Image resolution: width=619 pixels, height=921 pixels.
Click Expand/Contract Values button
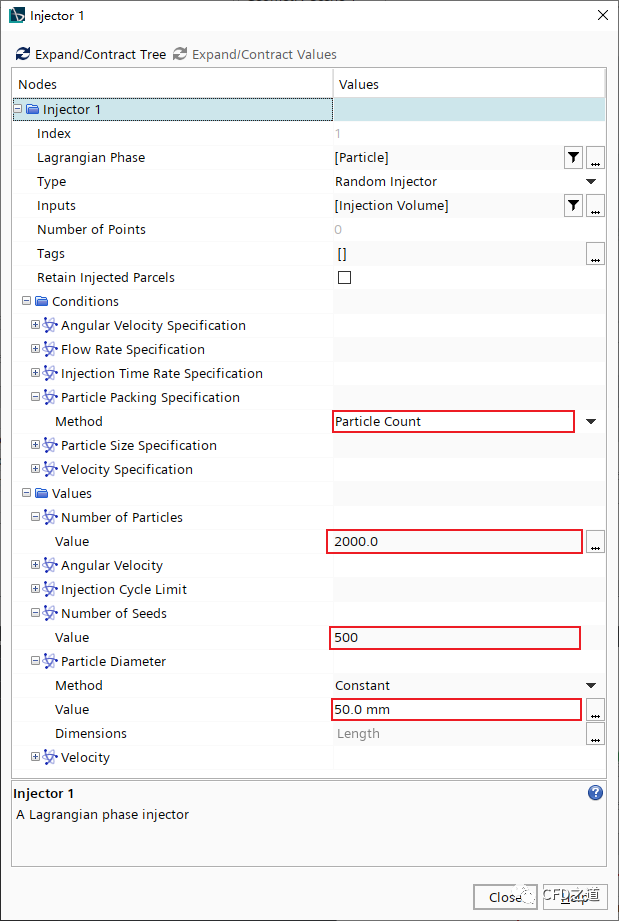click(255, 54)
